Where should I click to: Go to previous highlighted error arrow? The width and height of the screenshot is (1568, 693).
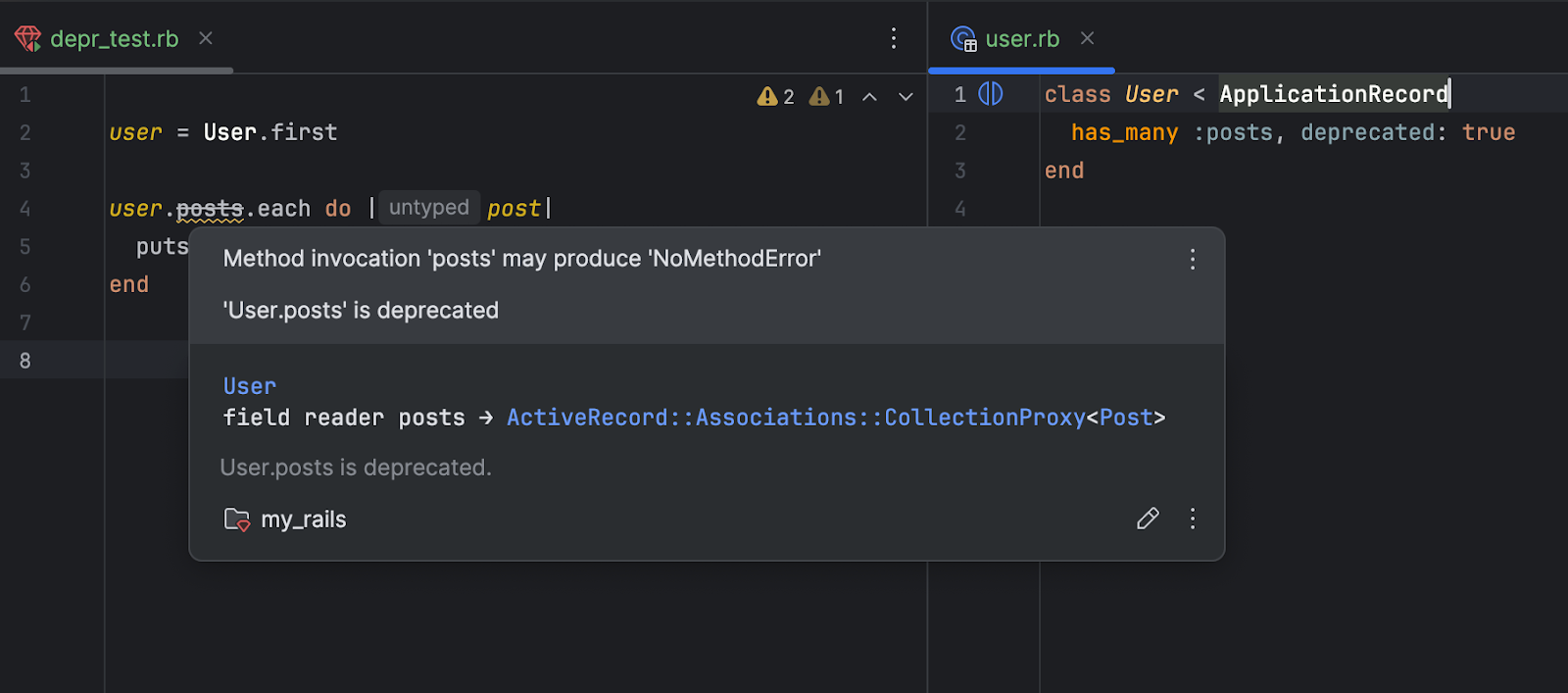(x=869, y=96)
